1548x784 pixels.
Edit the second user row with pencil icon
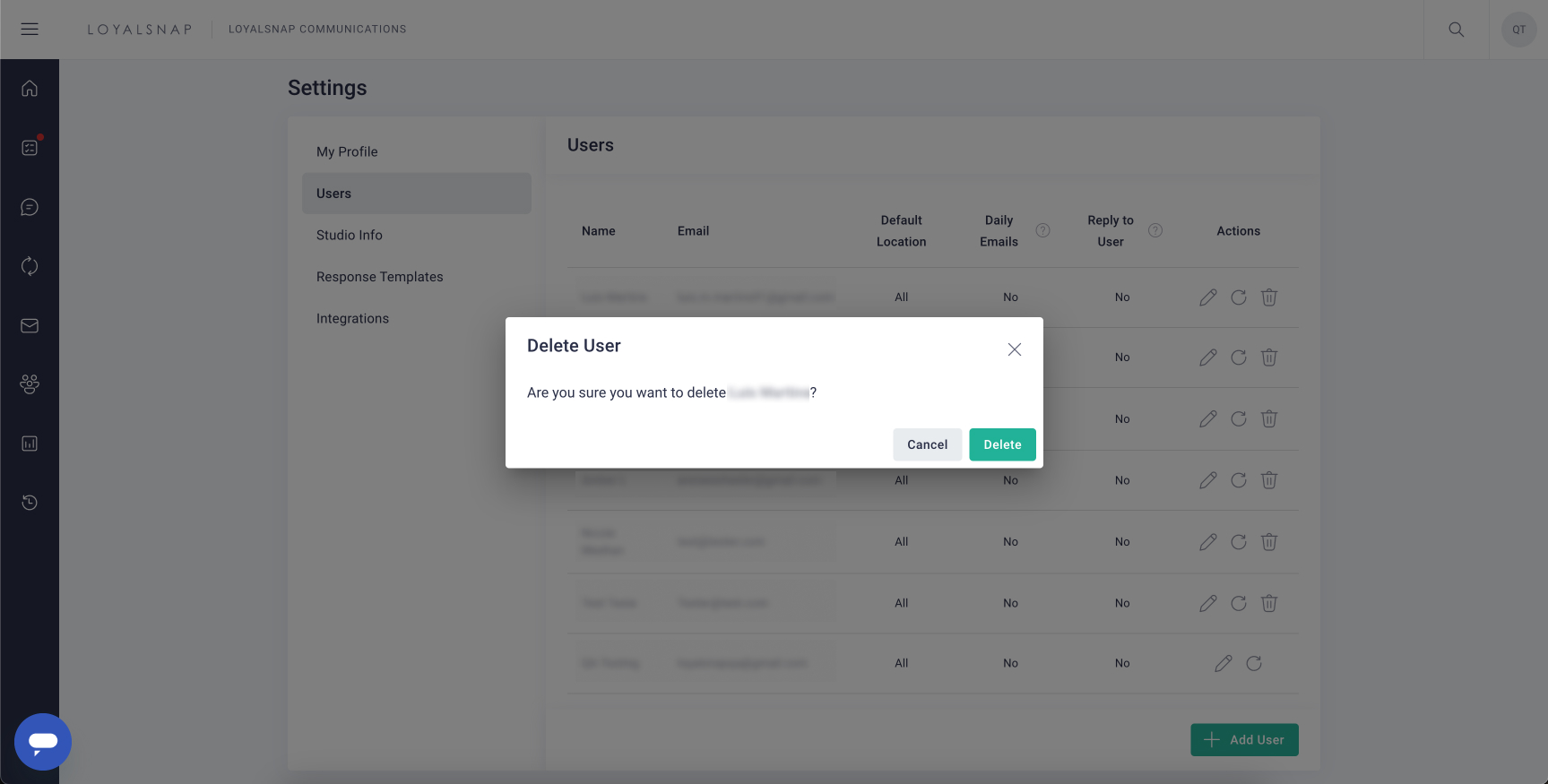[1208, 358]
